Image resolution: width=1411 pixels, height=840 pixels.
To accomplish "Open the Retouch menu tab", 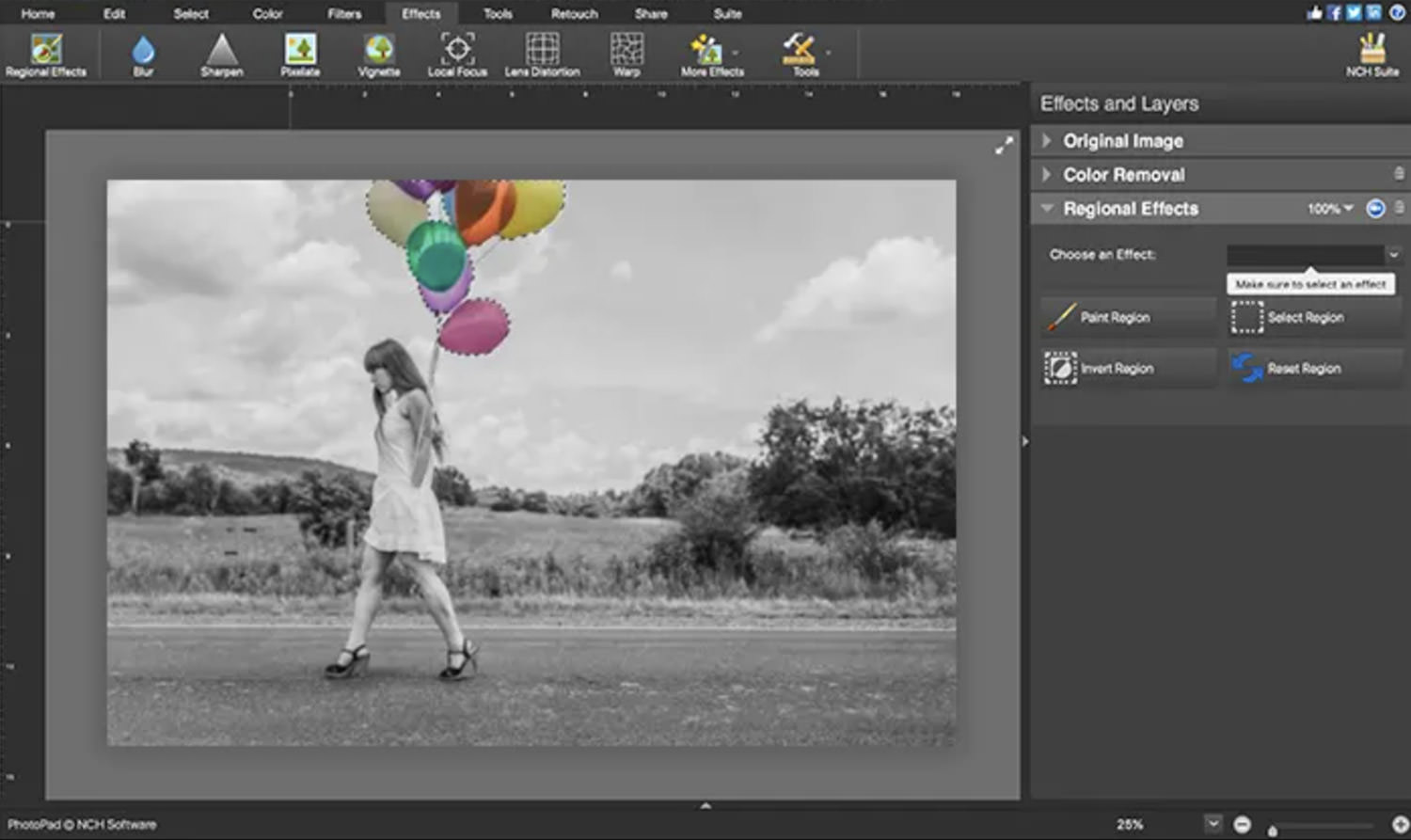I will click(574, 13).
